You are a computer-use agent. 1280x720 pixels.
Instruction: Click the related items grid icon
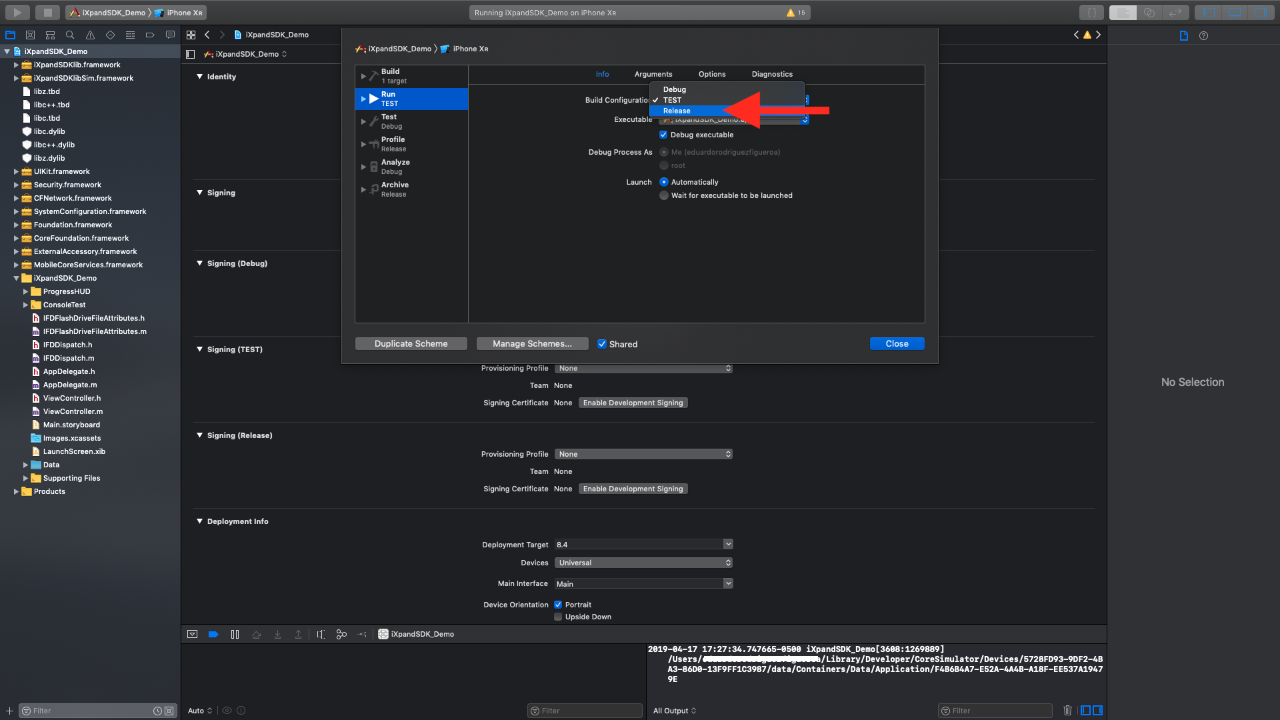point(191,34)
